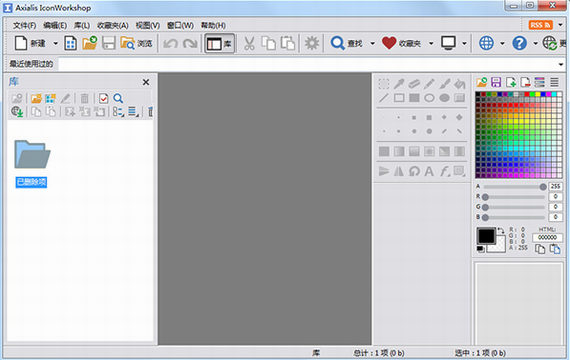The height and width of the screenshot is (360, 570).
Task: Close the 库 panel with X
Action: (x=146, y=82)
